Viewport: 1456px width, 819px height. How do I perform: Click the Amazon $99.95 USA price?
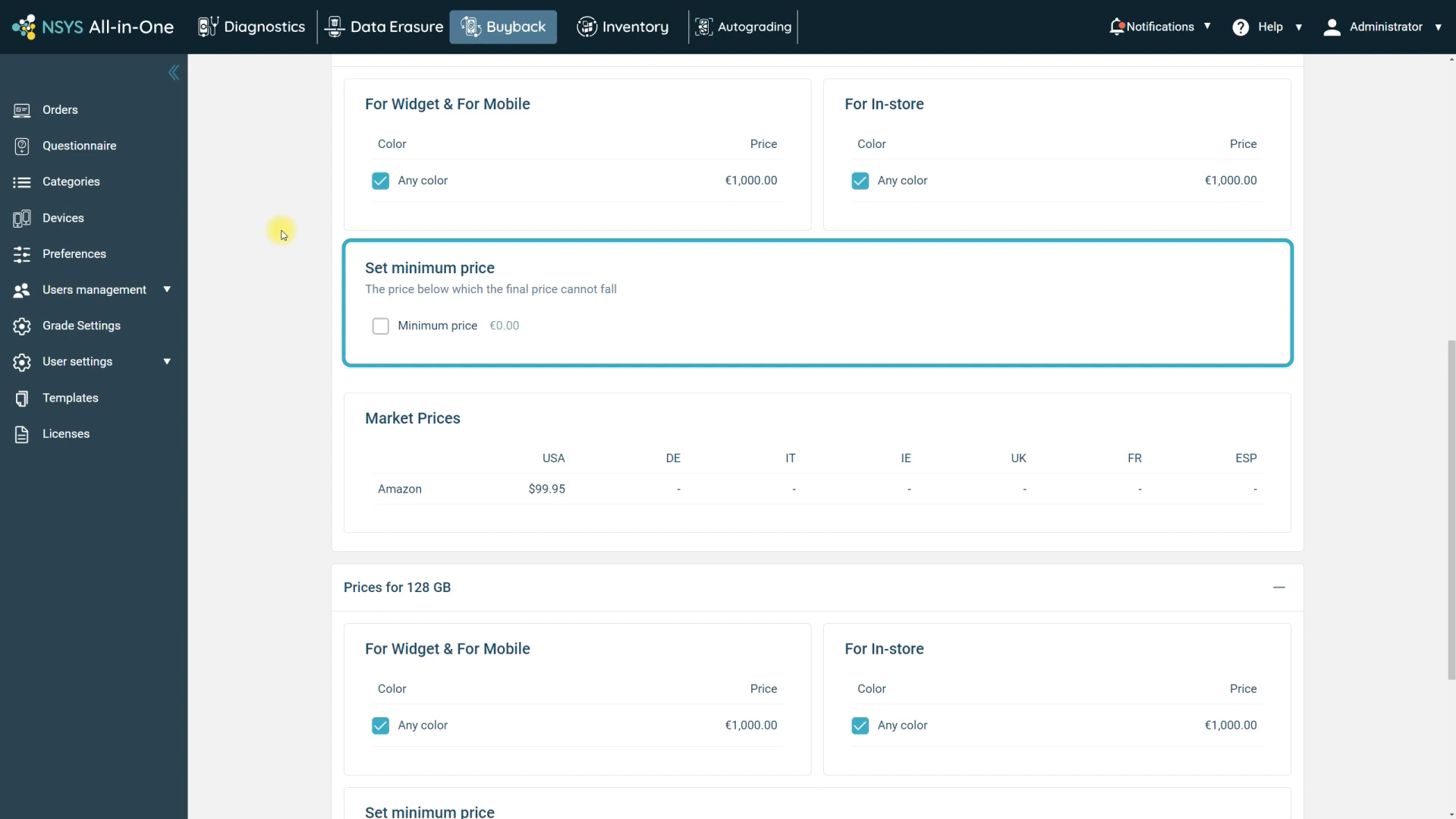pos(547,489)
